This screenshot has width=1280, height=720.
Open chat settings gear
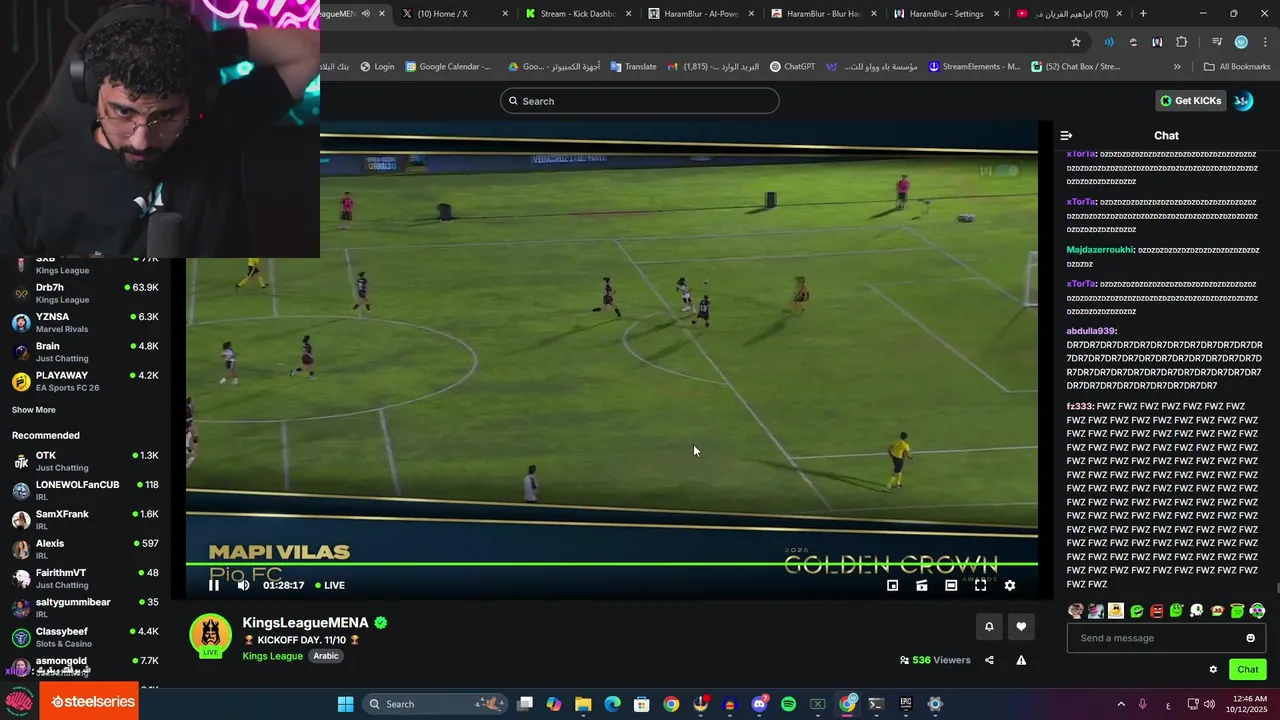click(x=1213, y=670)
